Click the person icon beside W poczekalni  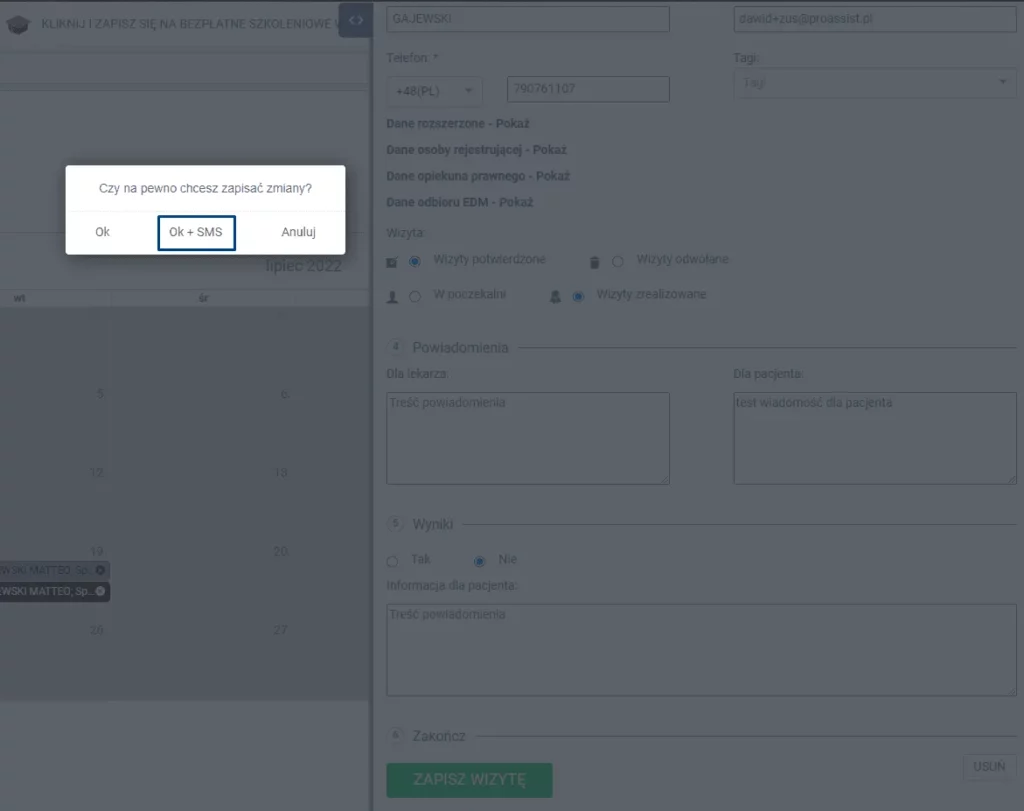[392, 297]
